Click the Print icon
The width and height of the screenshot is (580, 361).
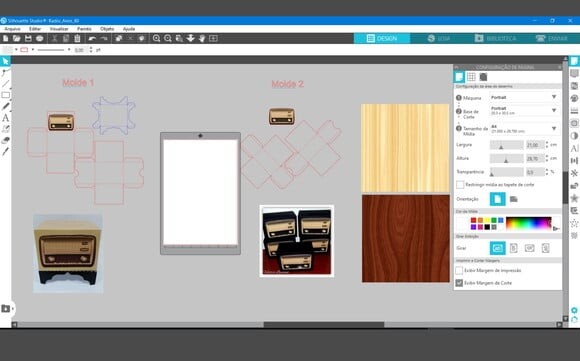[40, 38]
